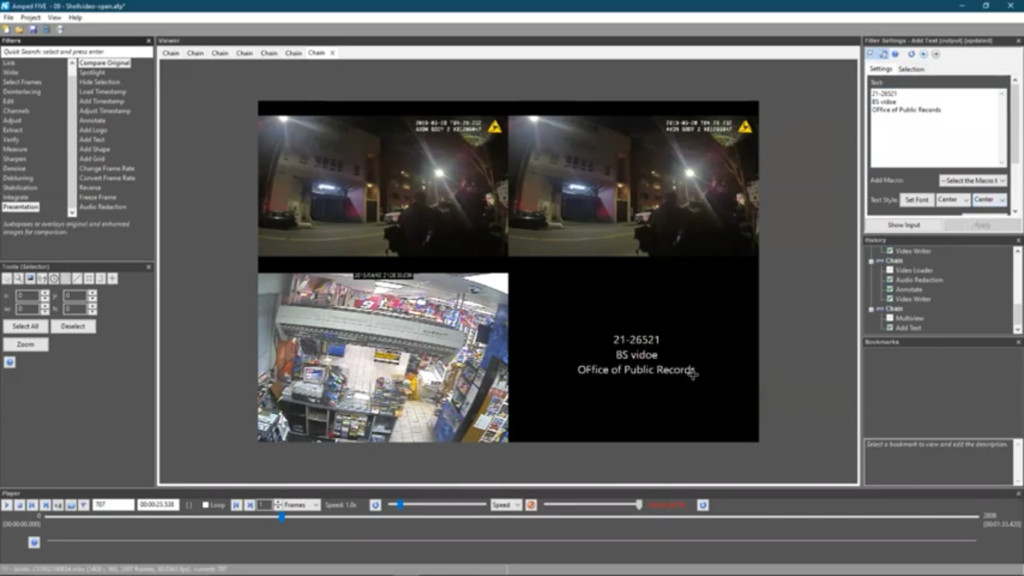Viewport: 1024px width, 576px height.
Task: Toggle the Video Writer checkbox below Annotate
Action: click(x=889, y=298)
